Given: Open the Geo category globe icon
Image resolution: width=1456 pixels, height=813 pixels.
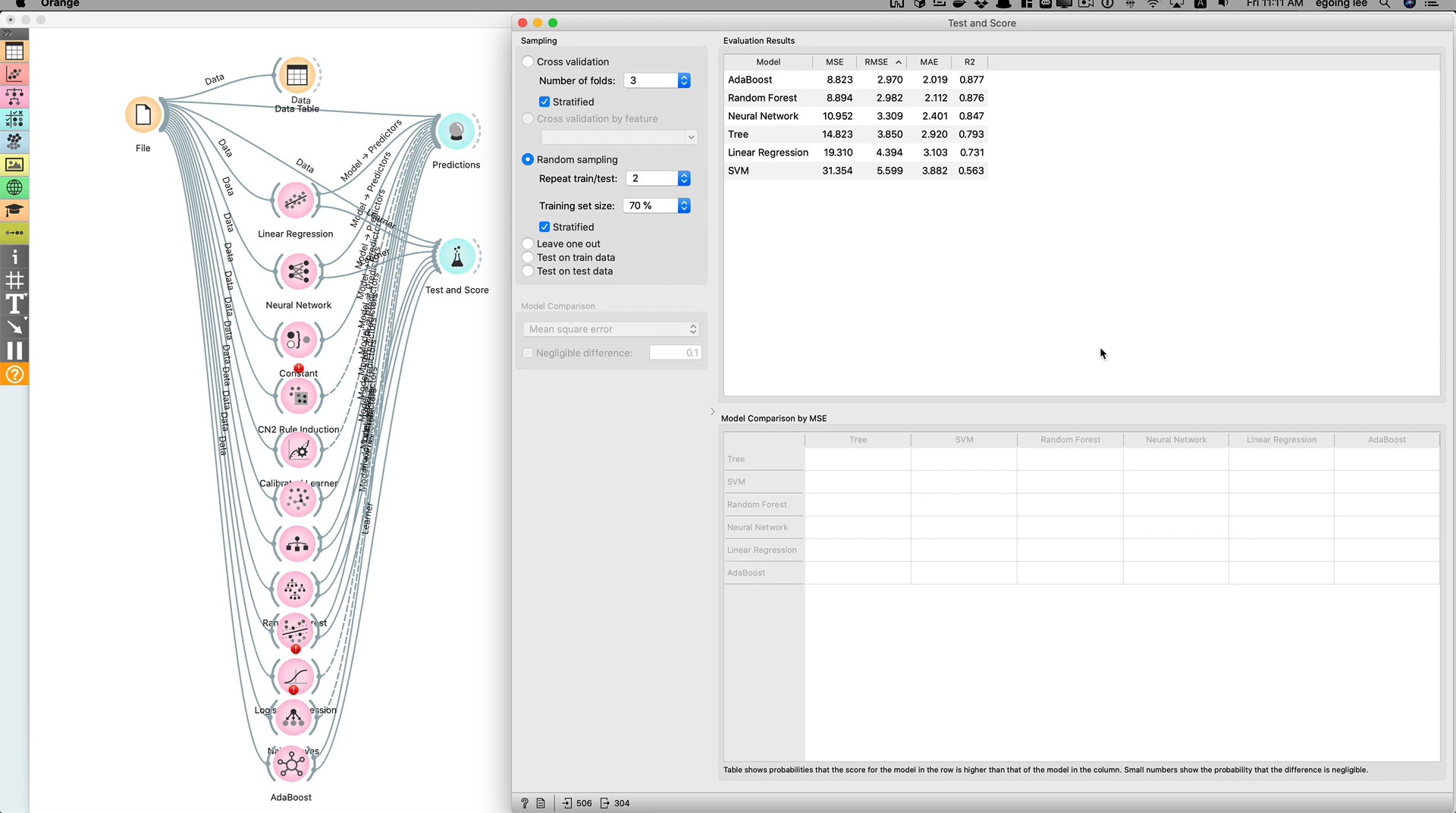Looking at the screenshot, I should pos(14,187).
